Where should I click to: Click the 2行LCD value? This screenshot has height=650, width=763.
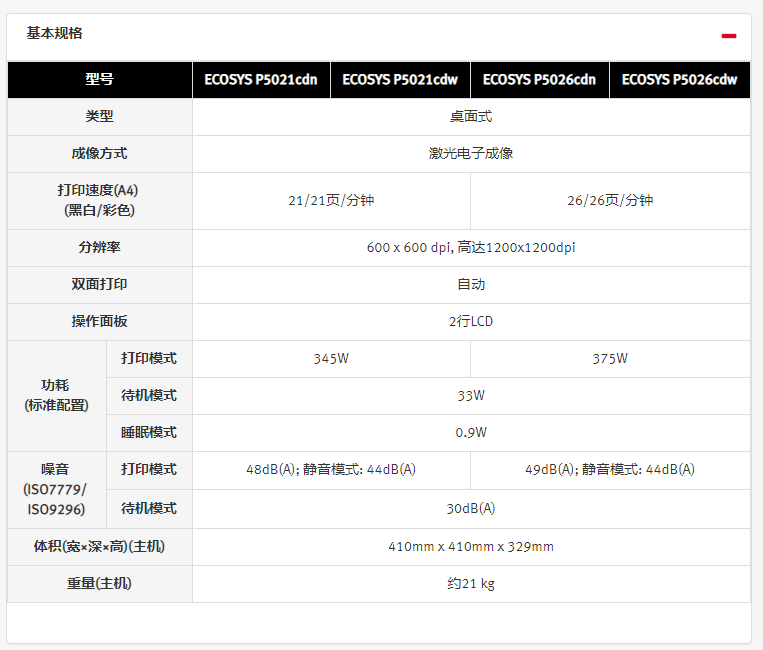click(x=471, y=322)
